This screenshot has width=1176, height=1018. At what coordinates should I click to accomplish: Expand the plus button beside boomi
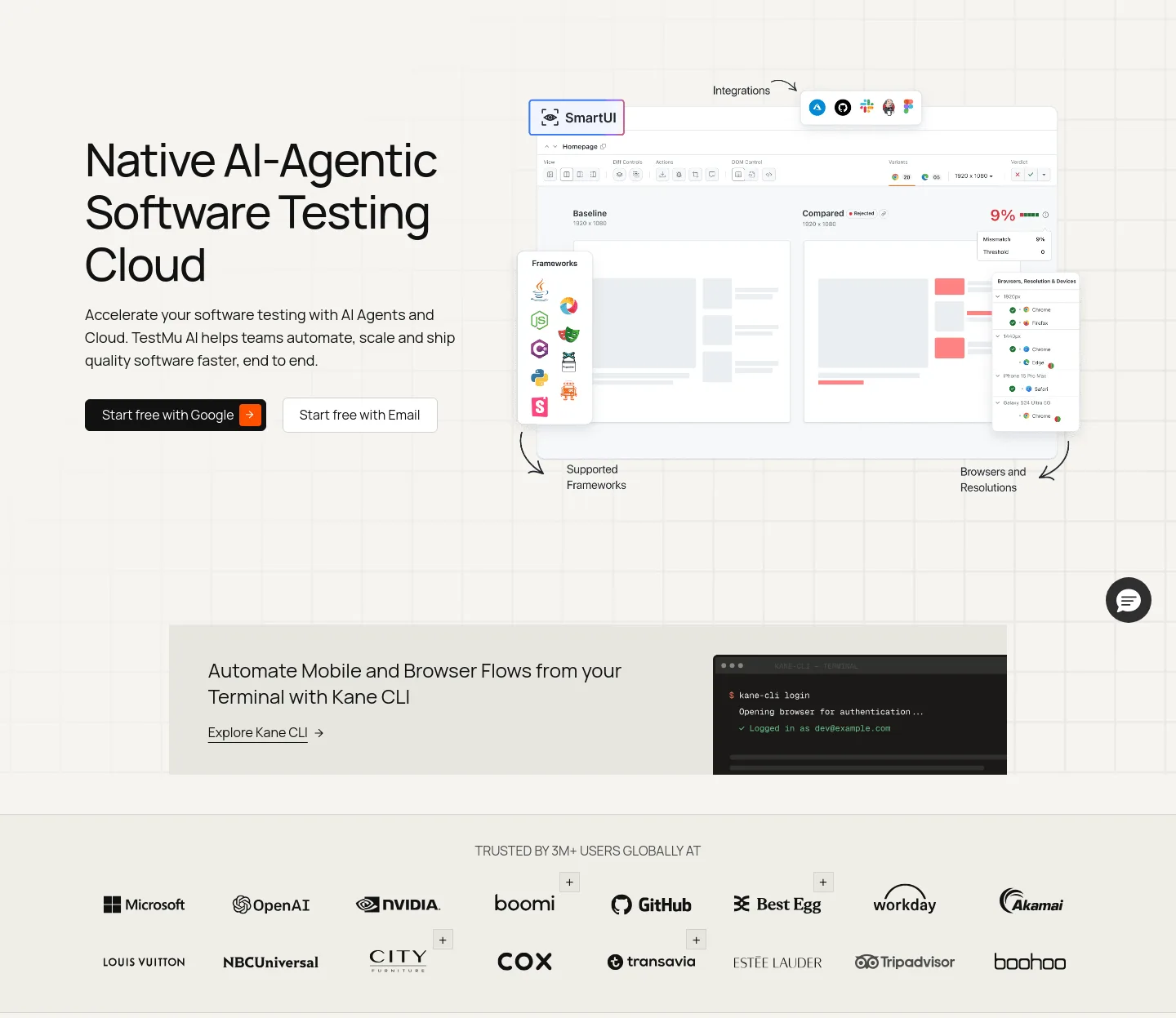(x=570, y=882)
